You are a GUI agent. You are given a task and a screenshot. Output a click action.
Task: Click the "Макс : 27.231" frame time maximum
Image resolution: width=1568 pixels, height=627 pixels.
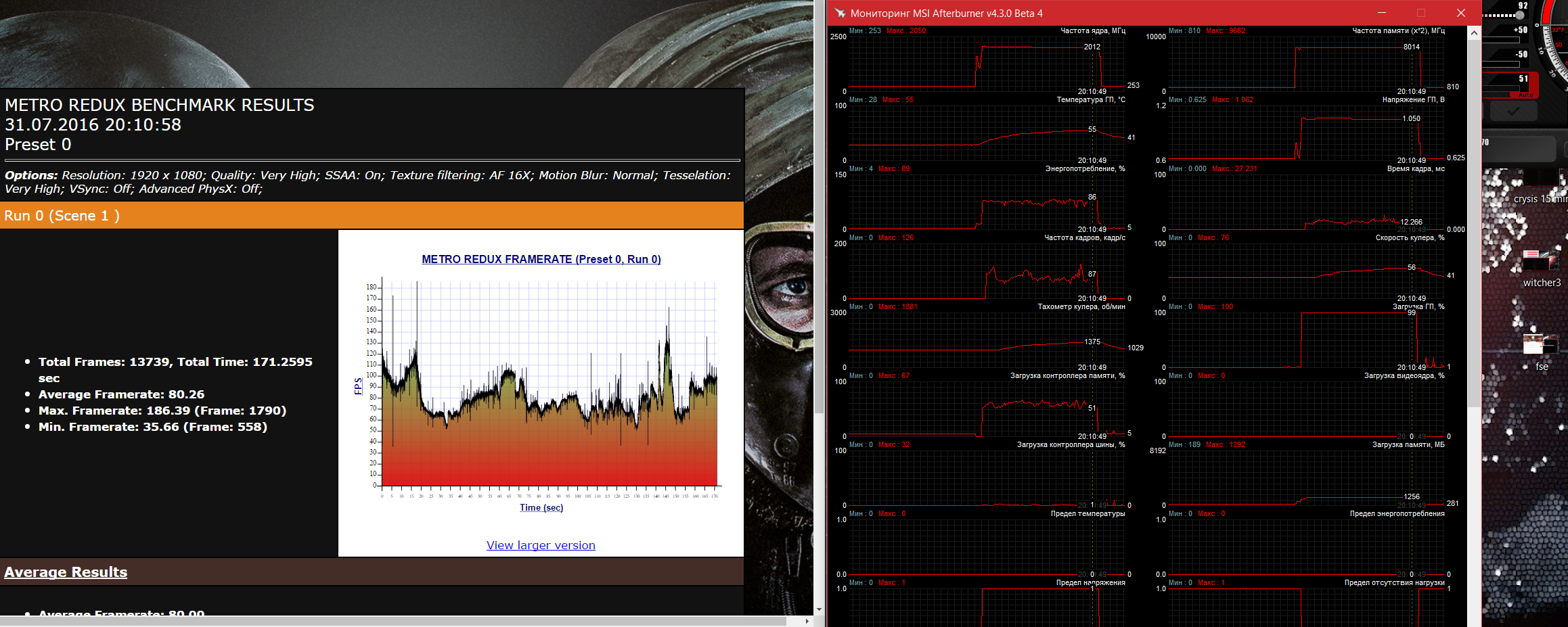[1234, 168]
